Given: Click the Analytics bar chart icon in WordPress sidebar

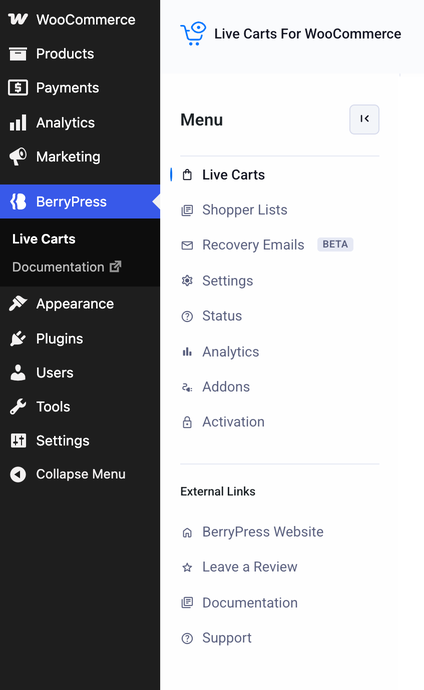Looking at the screenshot, I should point(18,122).
